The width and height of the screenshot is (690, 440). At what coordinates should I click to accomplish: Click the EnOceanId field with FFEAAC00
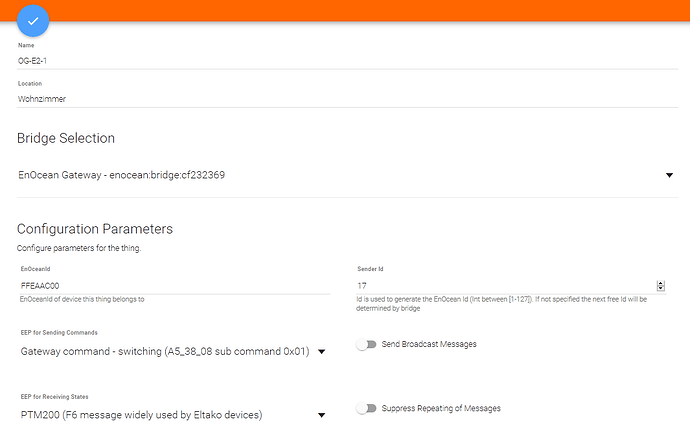tap(176, 285)
